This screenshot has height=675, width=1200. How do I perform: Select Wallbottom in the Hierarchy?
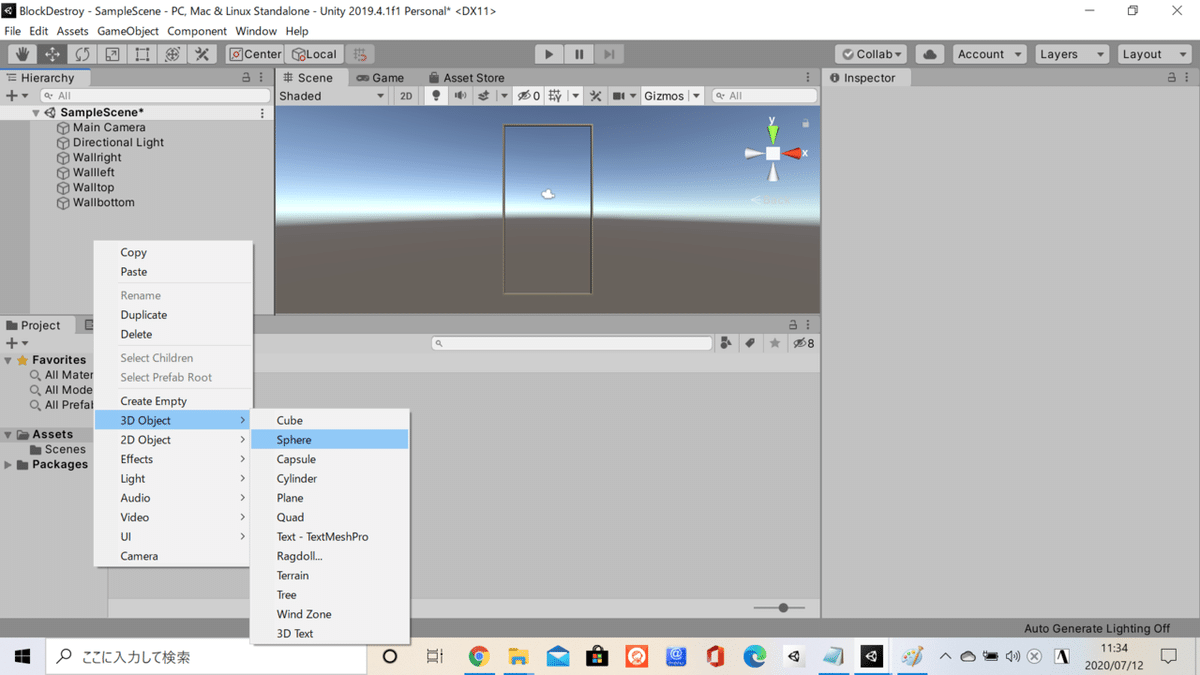coord(103,203)
